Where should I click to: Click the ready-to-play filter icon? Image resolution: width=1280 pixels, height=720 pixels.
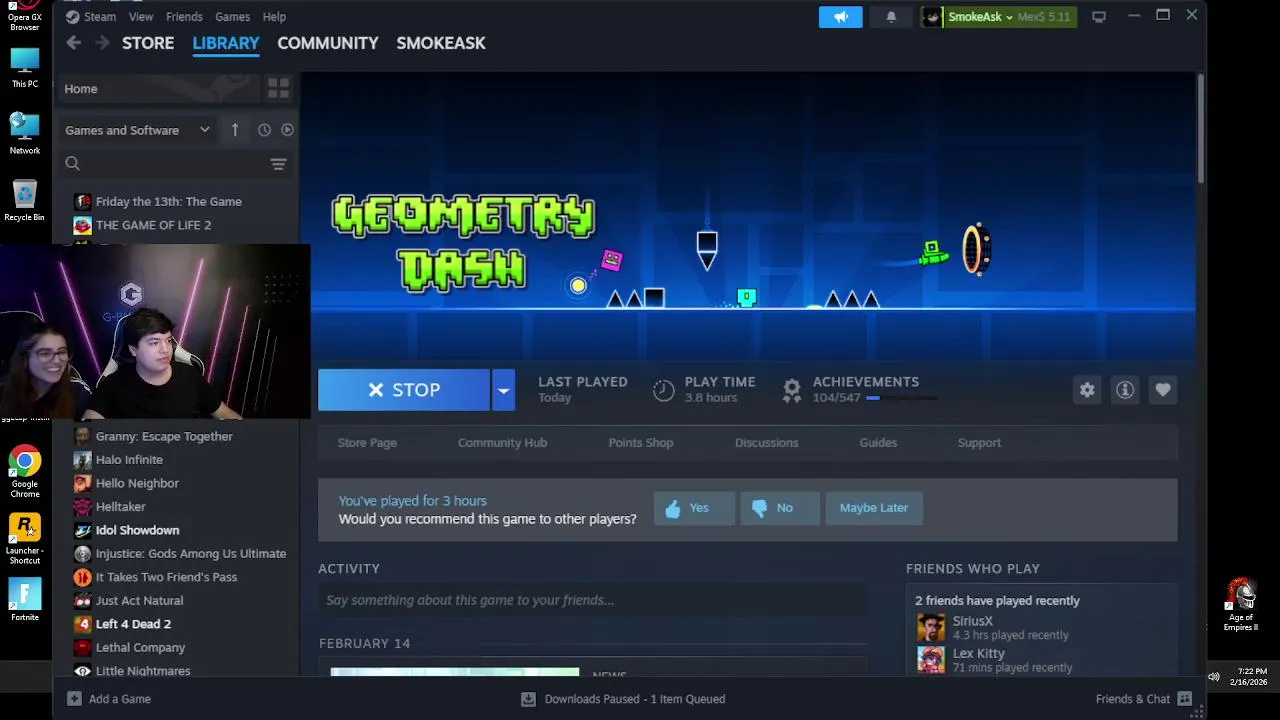point(287,130)
